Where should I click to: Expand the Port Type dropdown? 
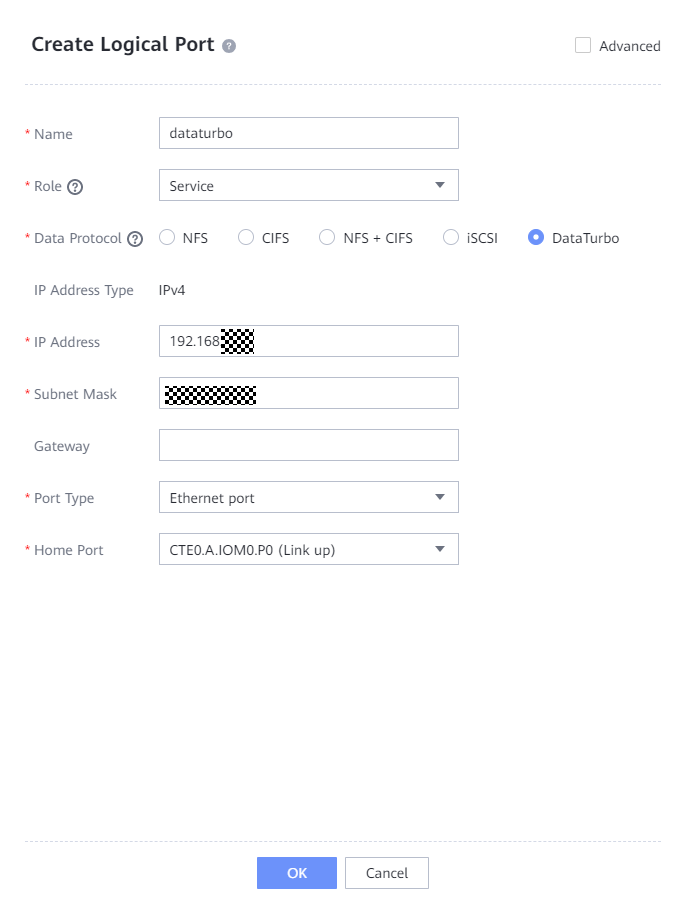pyautogui.click(x=308, y=497)
